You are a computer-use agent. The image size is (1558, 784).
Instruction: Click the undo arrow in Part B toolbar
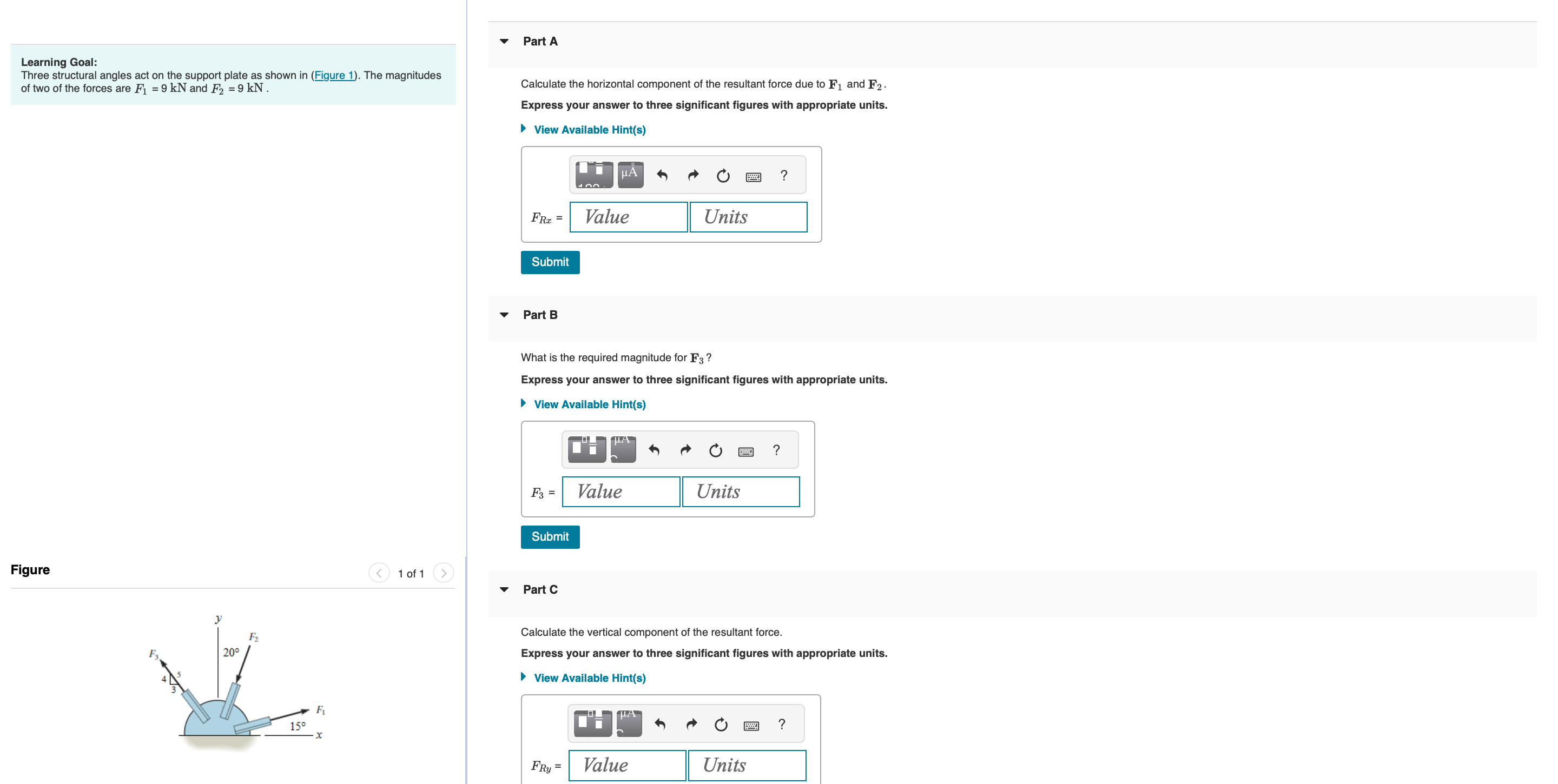tap(654, 450)
